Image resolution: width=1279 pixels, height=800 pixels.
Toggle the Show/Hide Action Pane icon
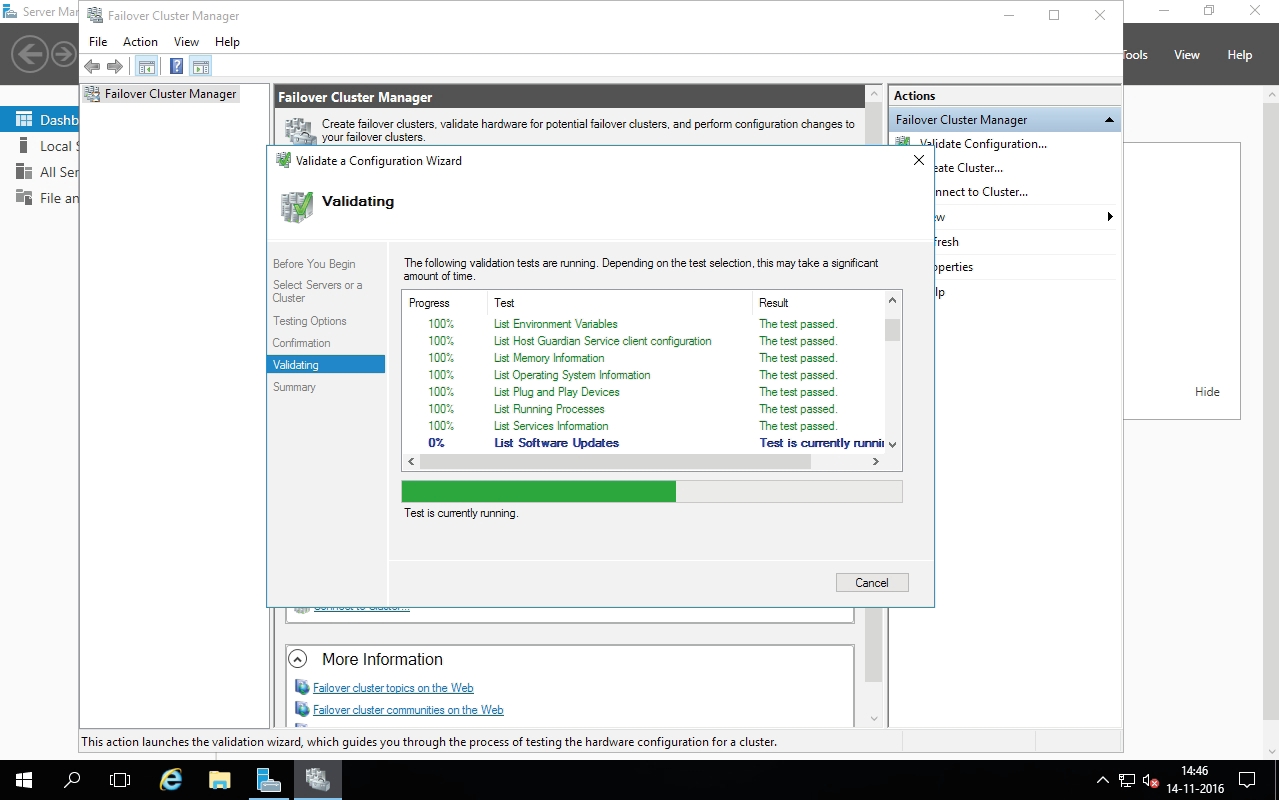point(201,67)
